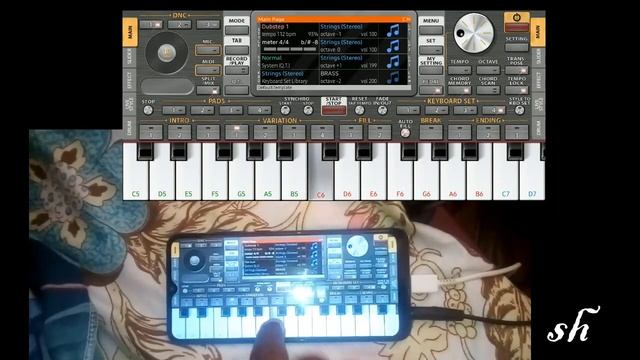Screen dimensions: 640x360
Task: Toggle the PEDAL button
Action: [431, 90]
